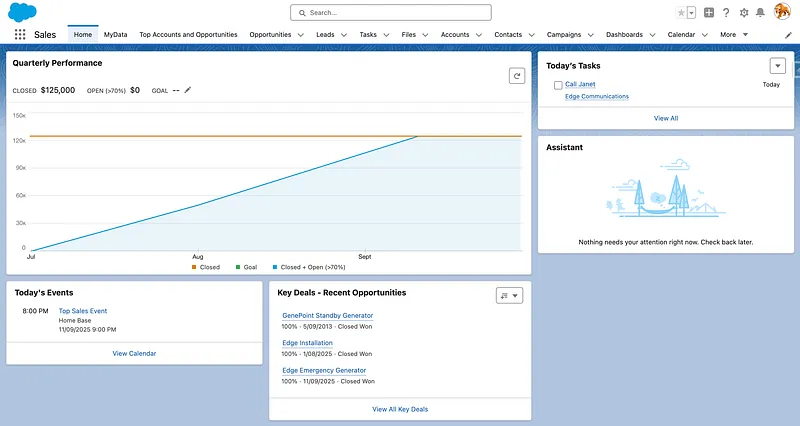Go to the Home tab
This screenshot has height=426, width=800.
tap(83, 35)
